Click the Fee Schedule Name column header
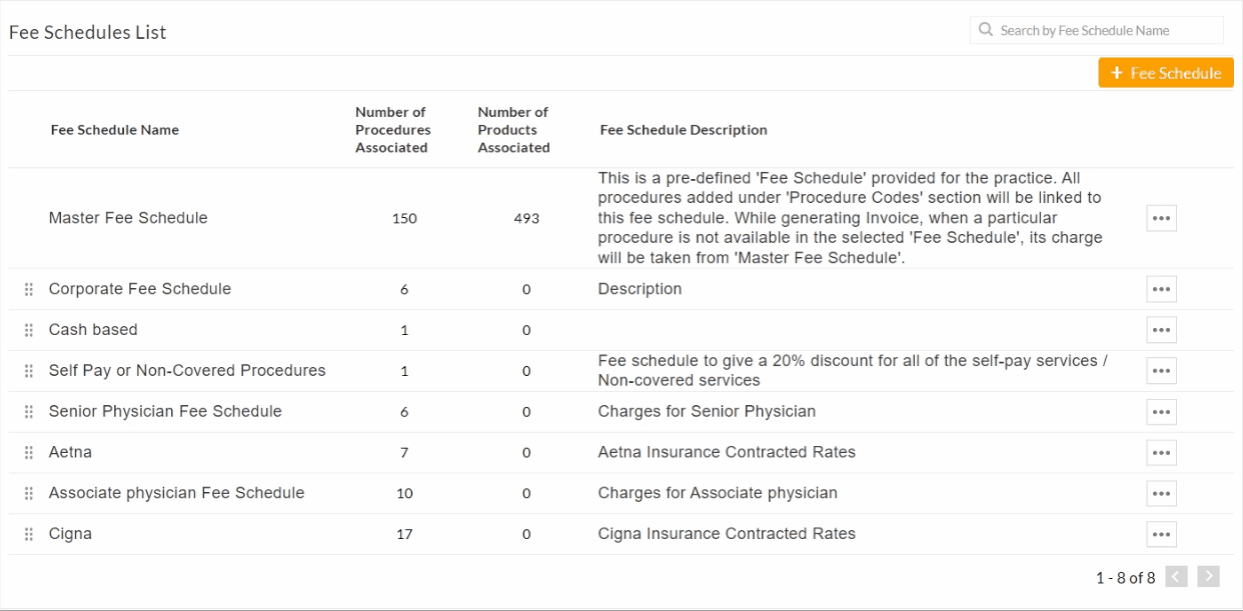The width and height of the screenshot is (1243, 611). point(114,130)
